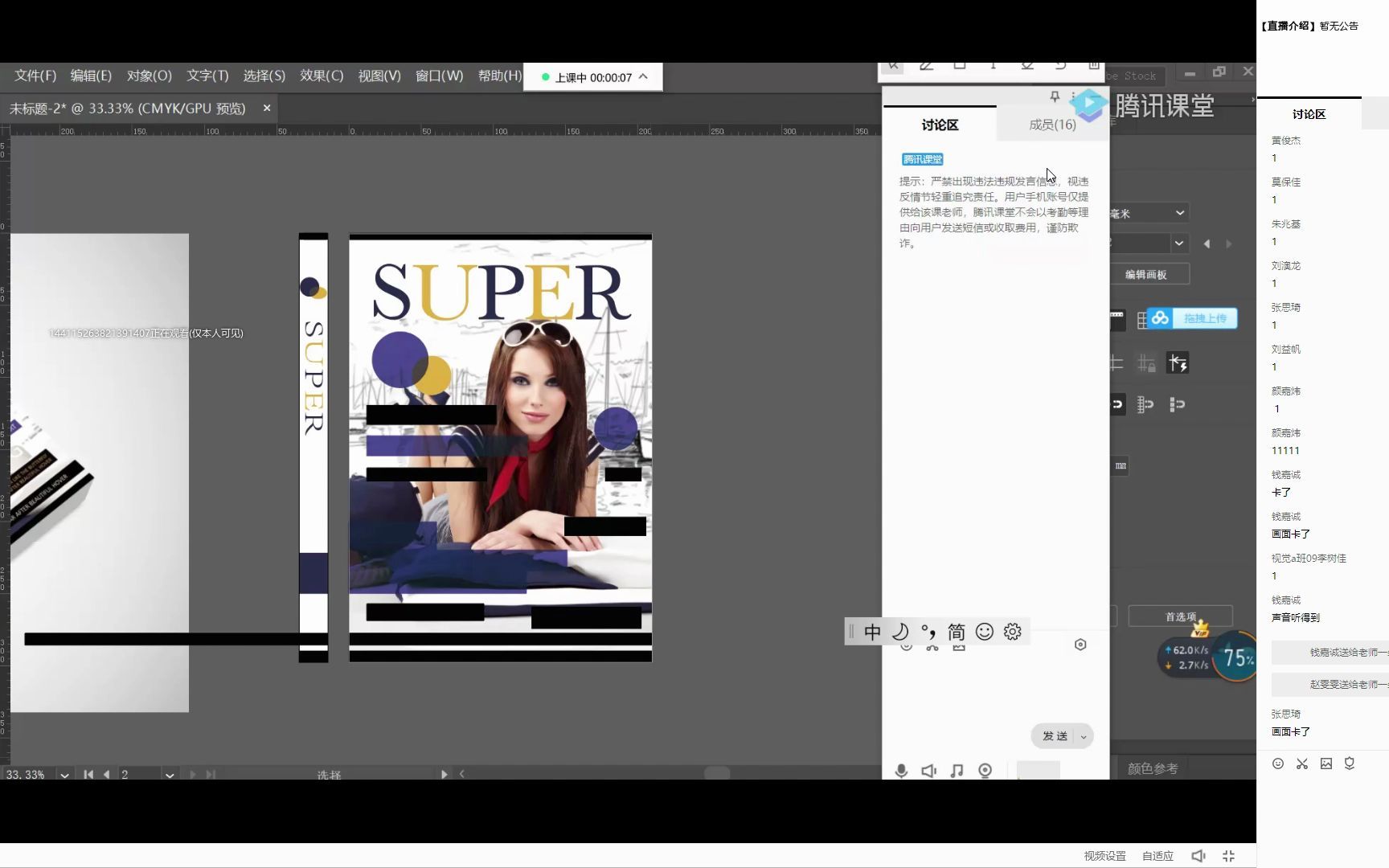The height and width of the screenshot is (868, 1389).
Task: Open the 编辑(E) menu
Action: tap(91, 76)
